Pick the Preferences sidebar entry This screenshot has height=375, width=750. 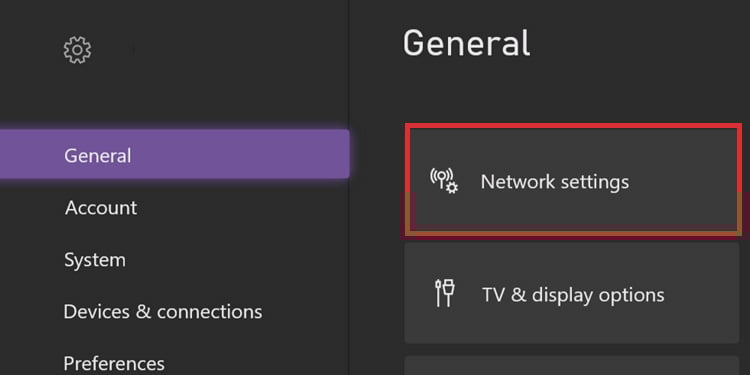coord(114,364)
